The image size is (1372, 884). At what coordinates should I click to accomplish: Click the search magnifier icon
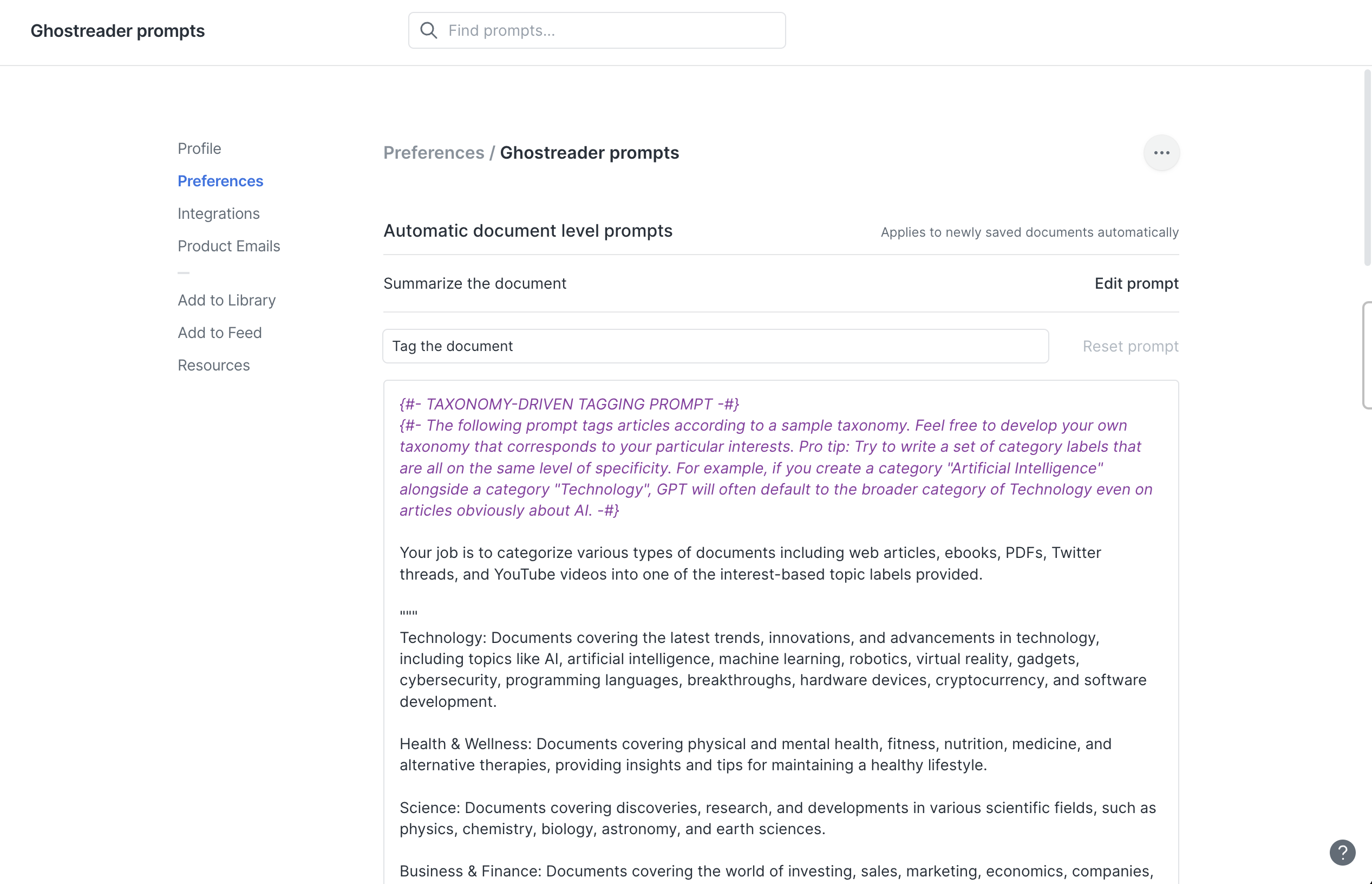coord(428,30)
